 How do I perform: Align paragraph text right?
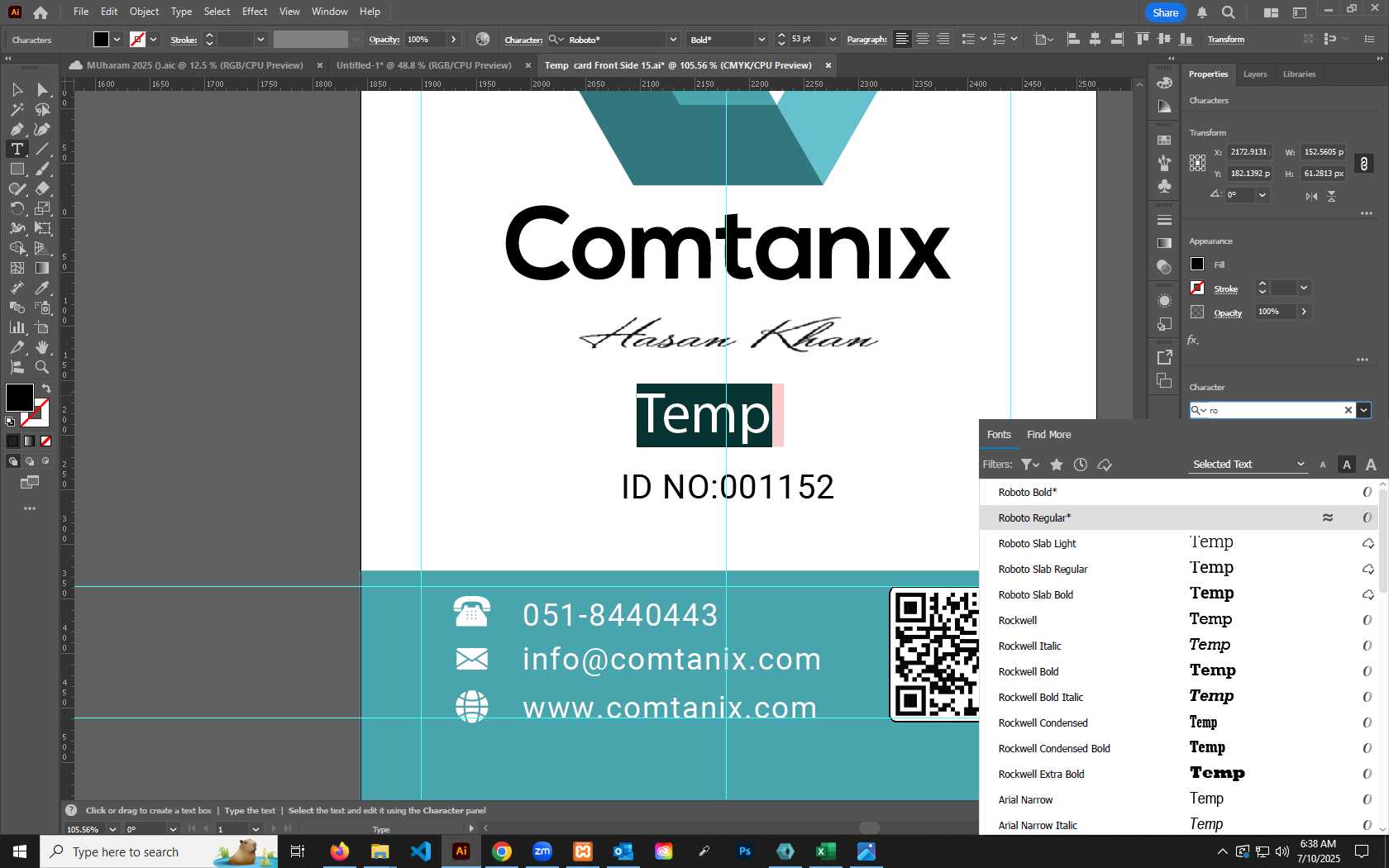pos(943,39)
